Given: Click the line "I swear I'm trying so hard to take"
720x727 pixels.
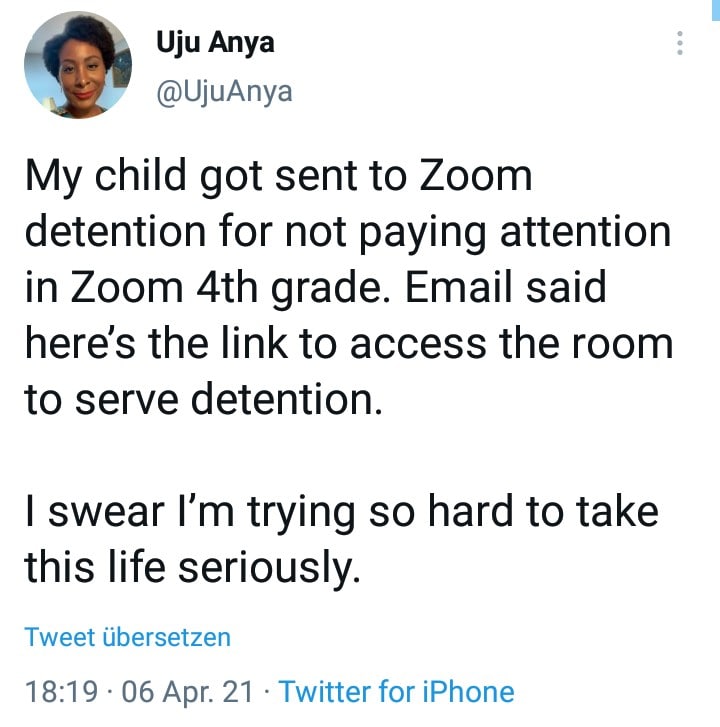Looking at the screenshot, I should click(341, 512).
